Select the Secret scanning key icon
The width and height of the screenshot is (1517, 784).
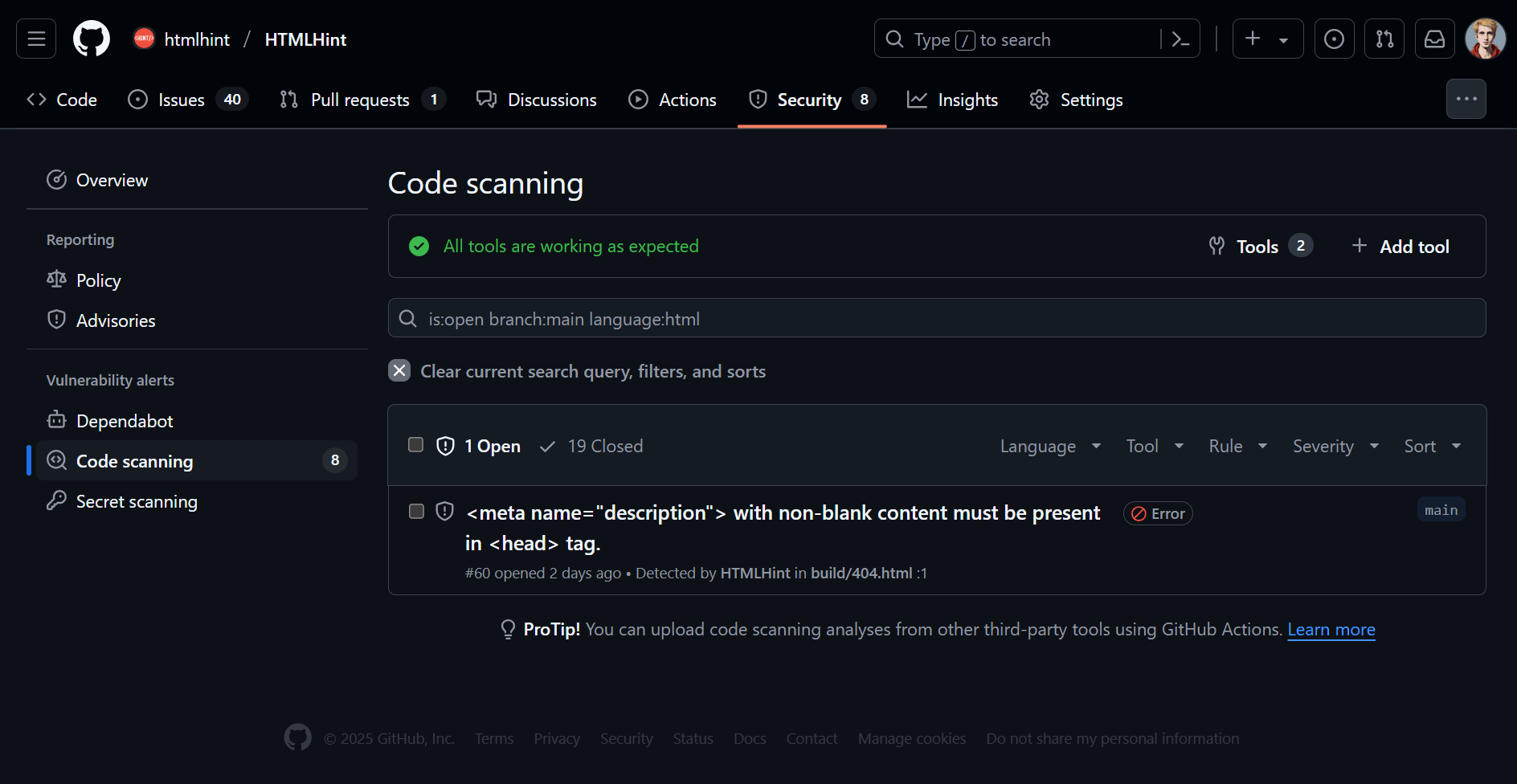56,500
